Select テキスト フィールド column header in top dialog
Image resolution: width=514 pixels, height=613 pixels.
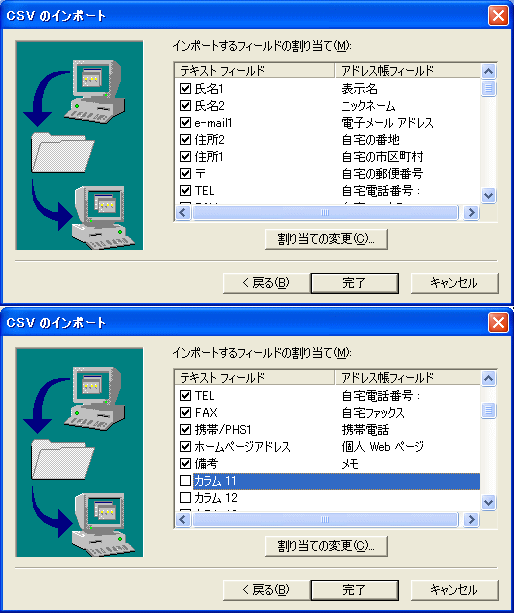255,71
